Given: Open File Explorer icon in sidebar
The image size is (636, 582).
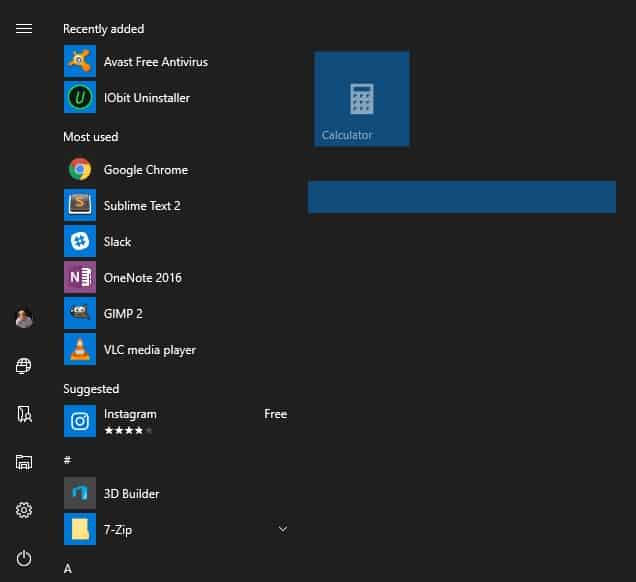Looking at the screenshot, I should pyautogui.click(x=24, y=462).
